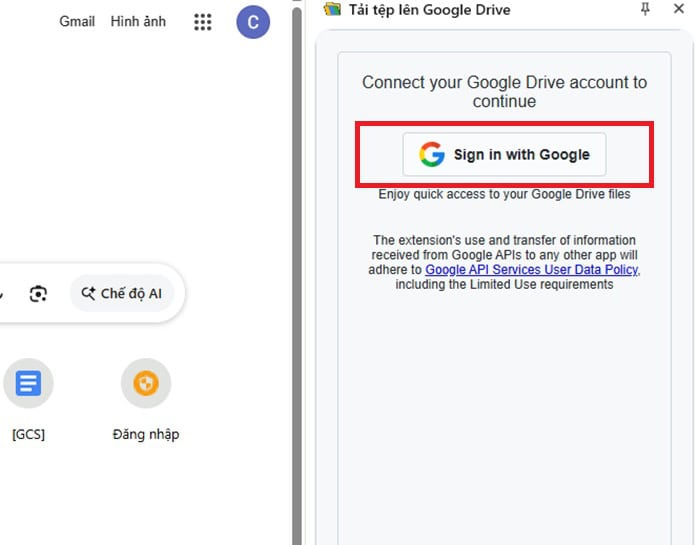This screenshot has height=545, width=700.
Task: Click the Google Drive extension folder icon
Action: [332, 9]
